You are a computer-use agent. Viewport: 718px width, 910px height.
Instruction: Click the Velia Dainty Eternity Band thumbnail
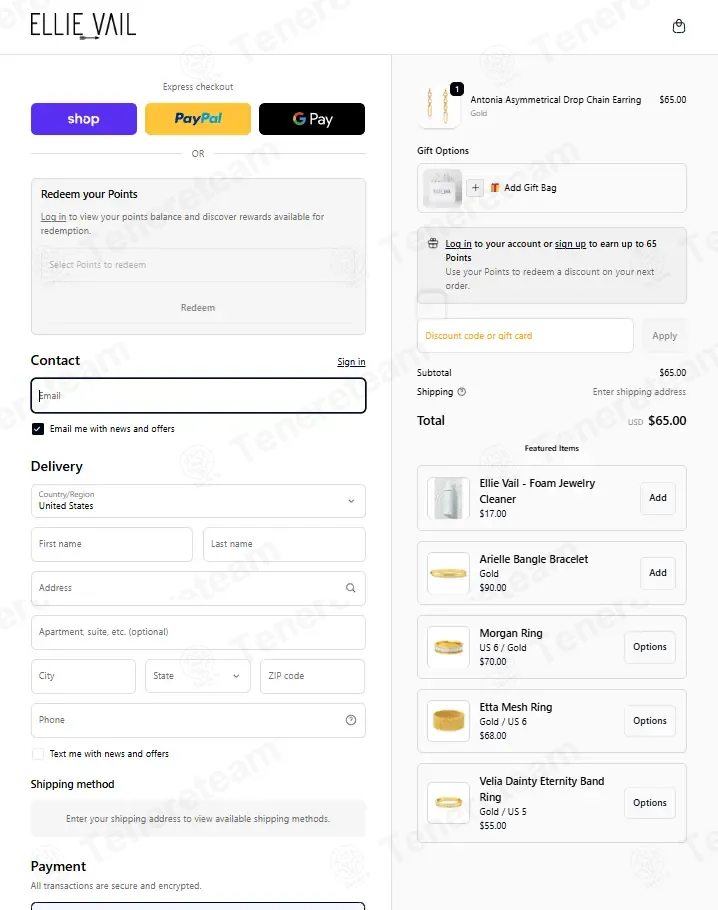coord(448,803)
